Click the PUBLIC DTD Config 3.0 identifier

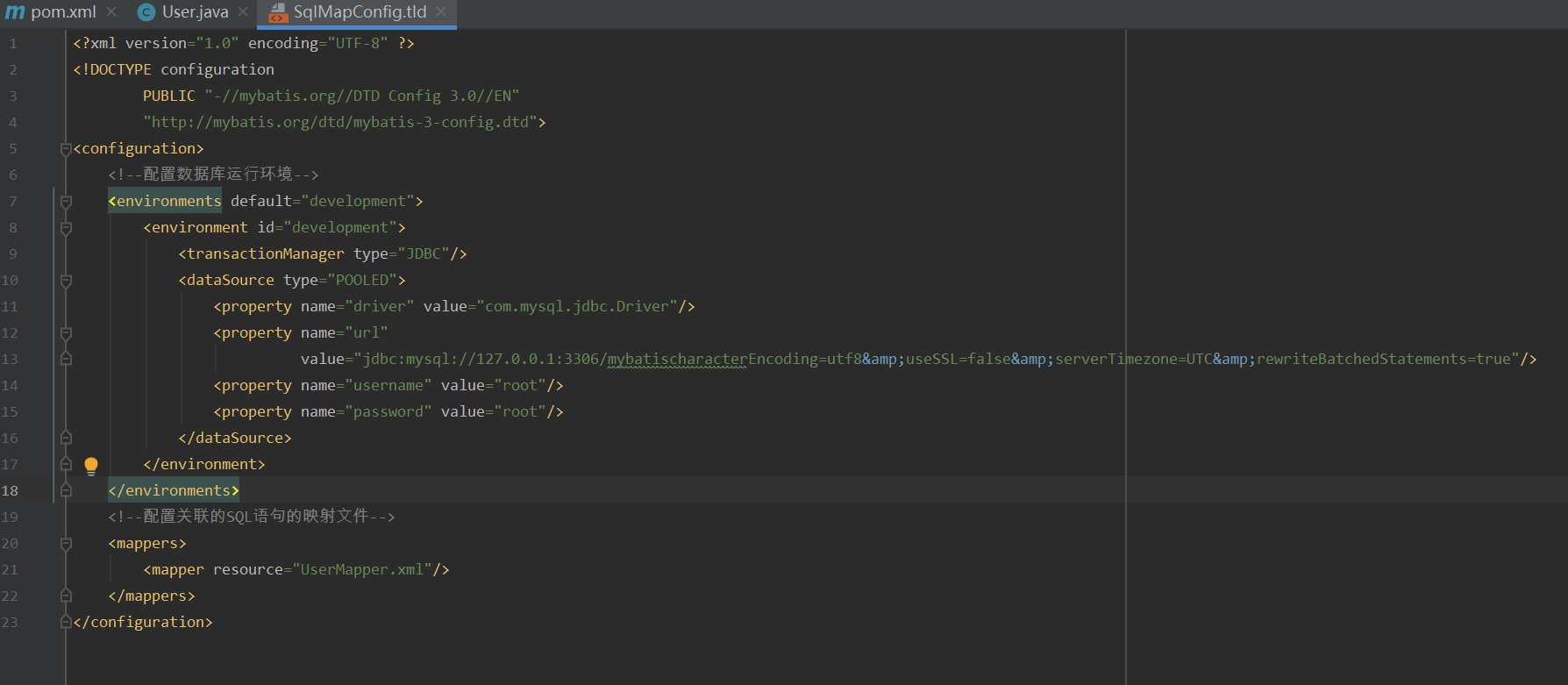[x=331, y=96]
